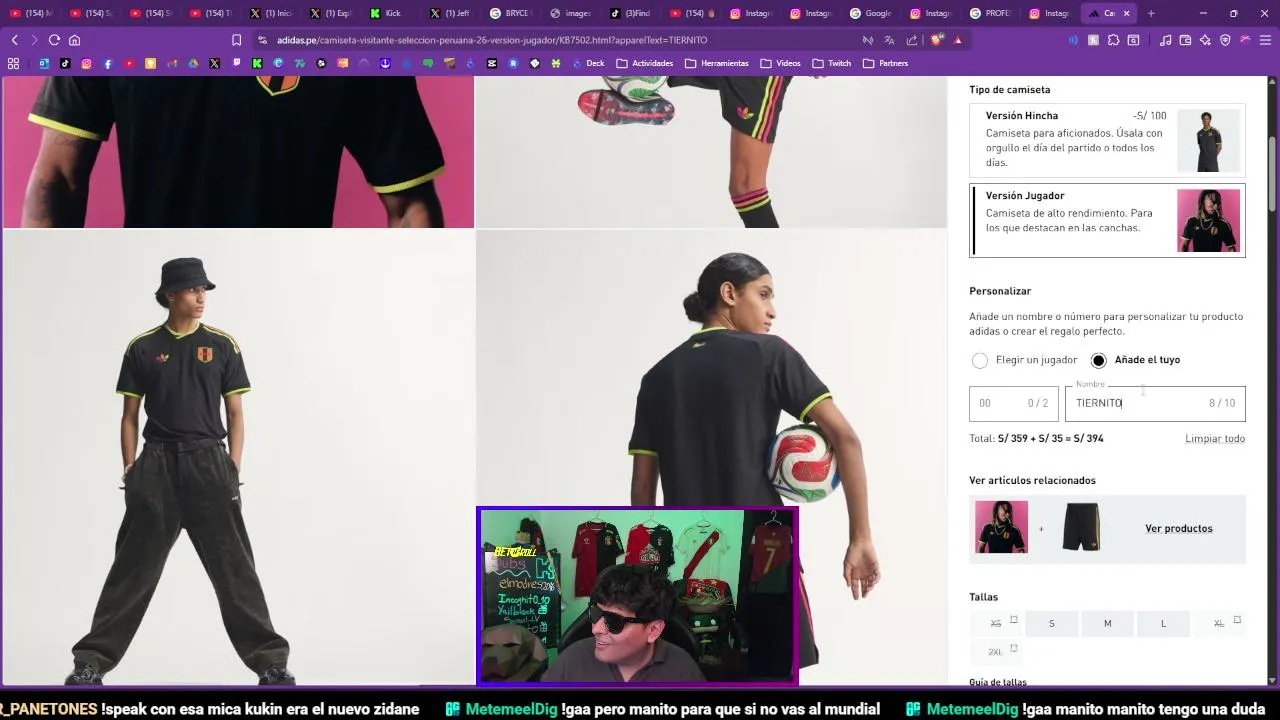Image resolution: width=1280 pixels, height=720 pixels.
Task: Click Limpiar todo link
Action: [1215, 438]
